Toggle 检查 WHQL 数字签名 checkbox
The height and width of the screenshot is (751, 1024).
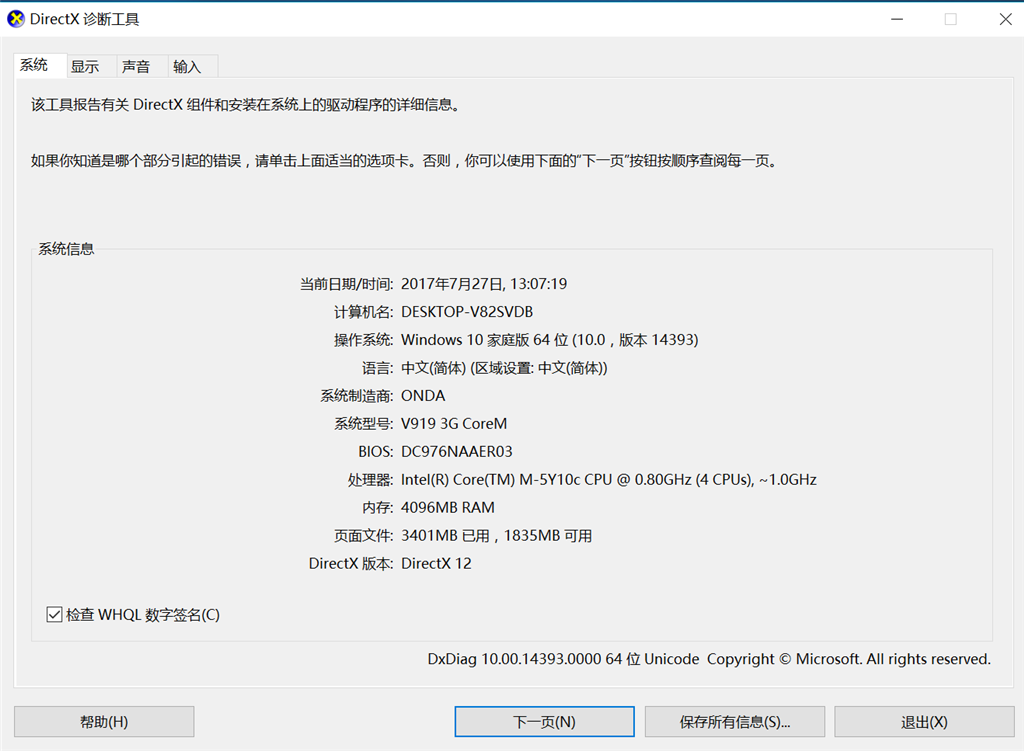(54, 615)
